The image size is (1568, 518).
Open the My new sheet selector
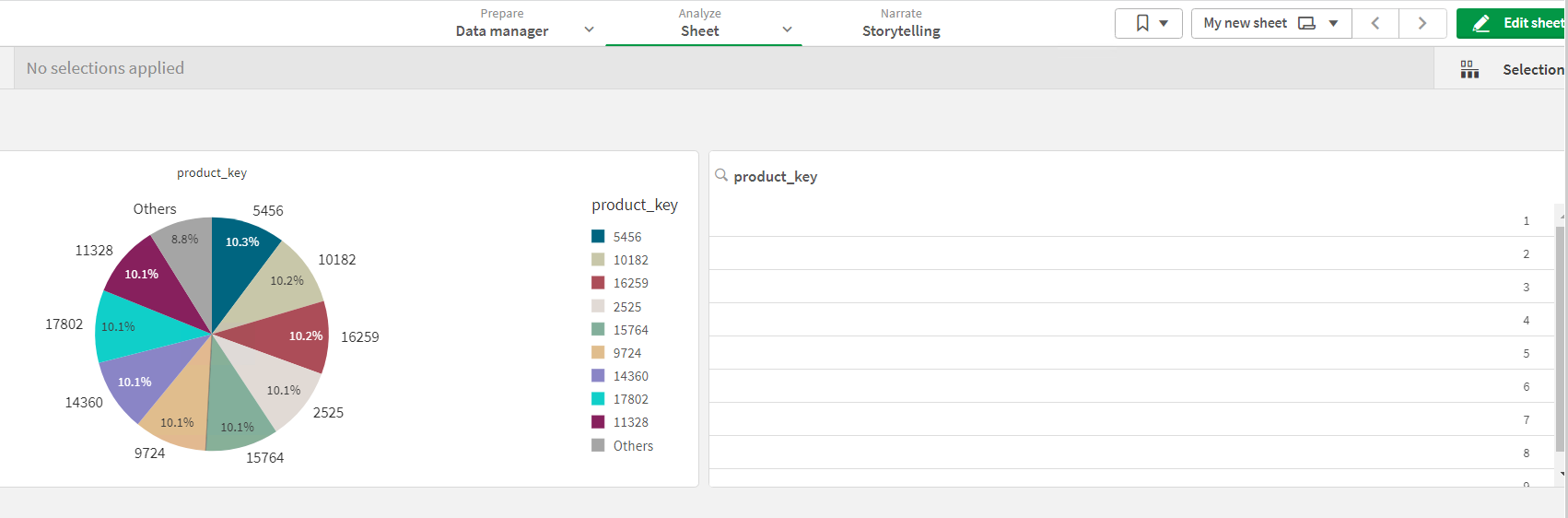1271,23
